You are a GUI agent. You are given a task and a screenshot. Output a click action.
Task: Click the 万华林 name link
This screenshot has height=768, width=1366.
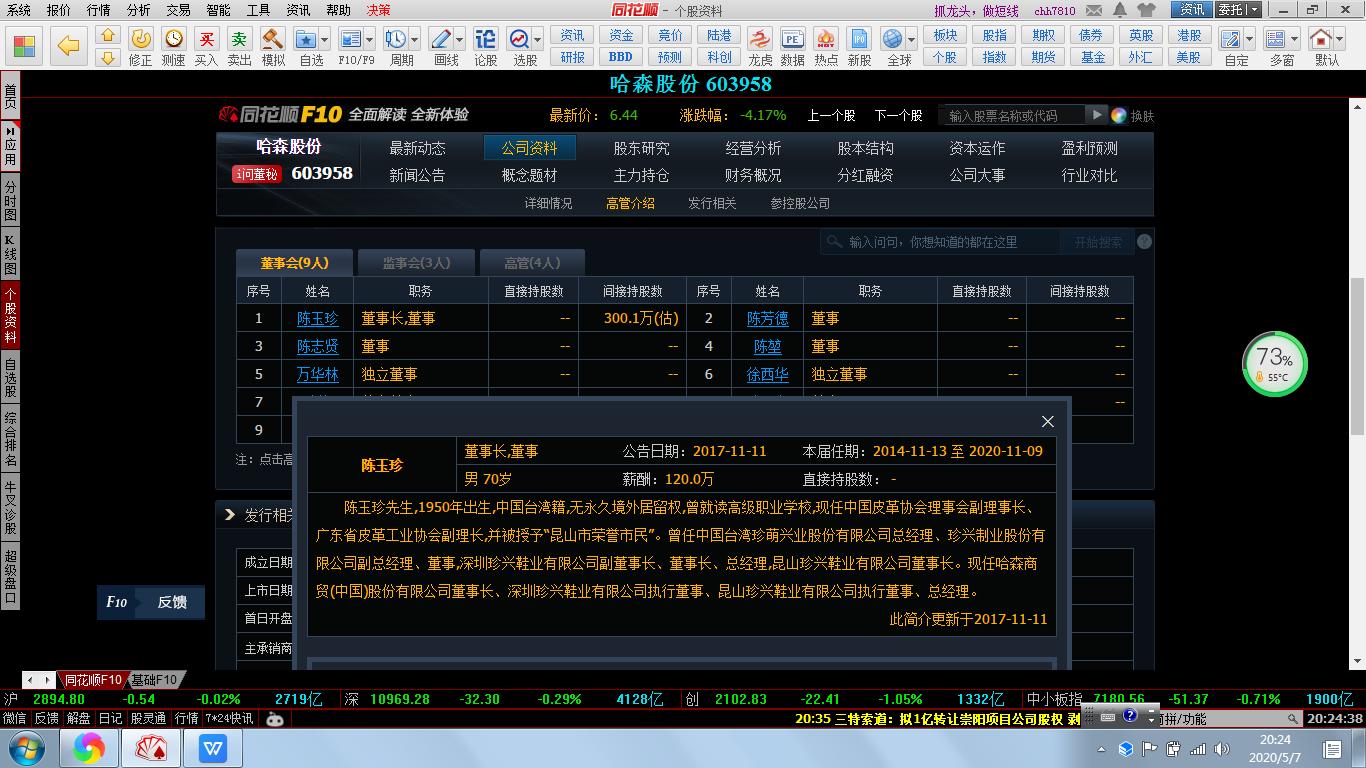tap(318, 374)
